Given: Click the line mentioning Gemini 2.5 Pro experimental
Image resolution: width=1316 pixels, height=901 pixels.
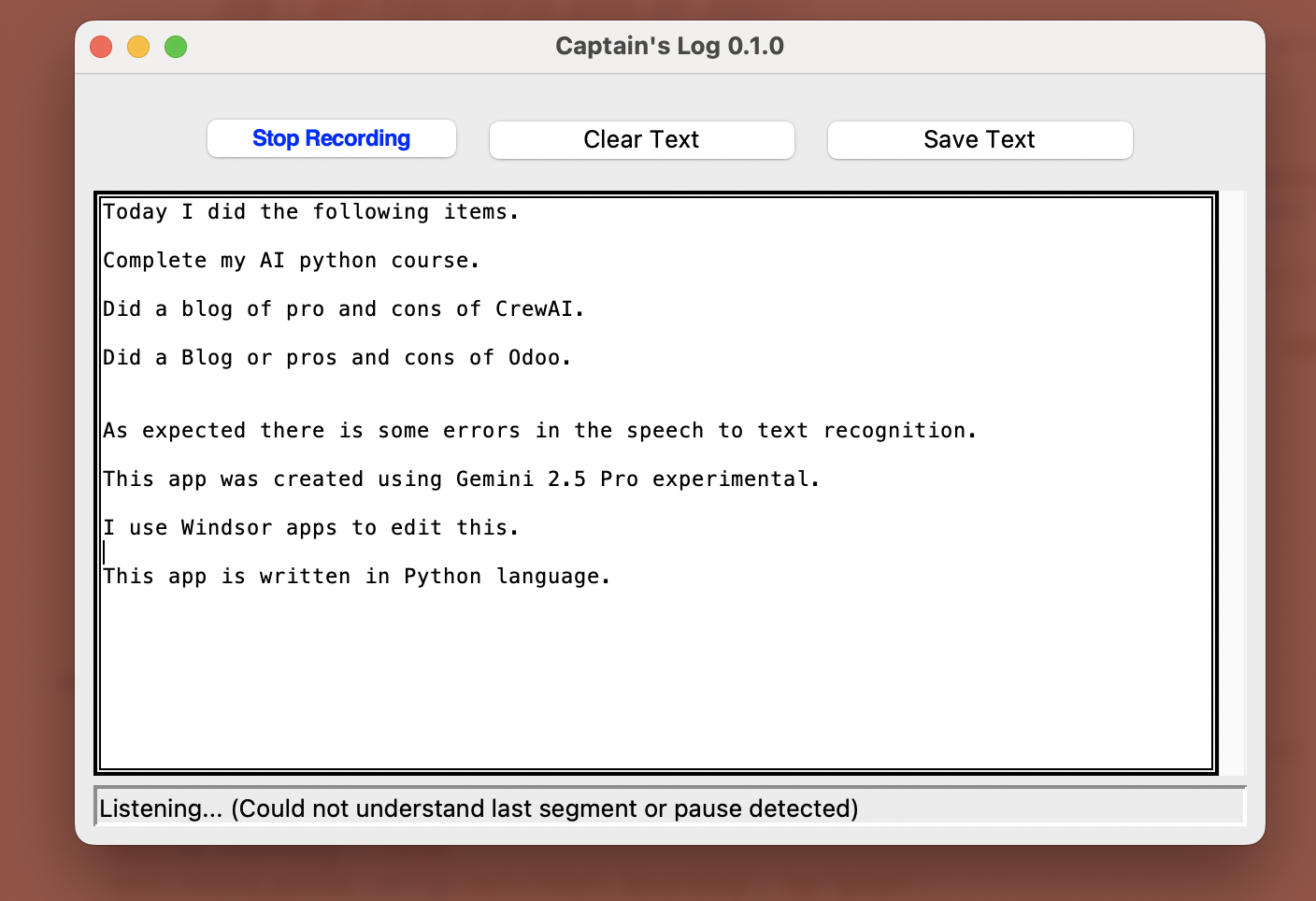Looking at the screenshot, I should tap(462, 479).
